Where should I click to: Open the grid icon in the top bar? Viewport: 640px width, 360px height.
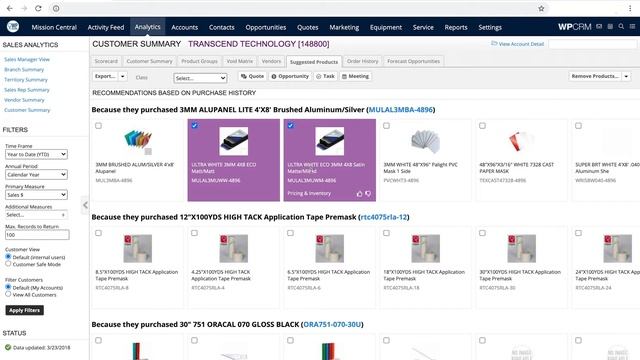pos(610,27)
